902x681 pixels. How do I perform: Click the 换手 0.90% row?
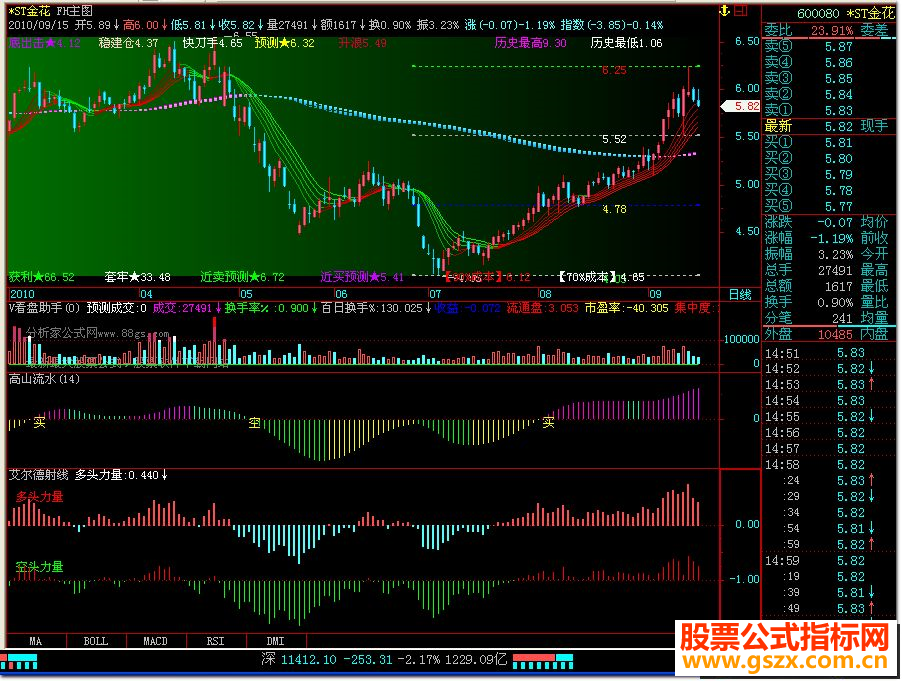[x=808, y=302]
